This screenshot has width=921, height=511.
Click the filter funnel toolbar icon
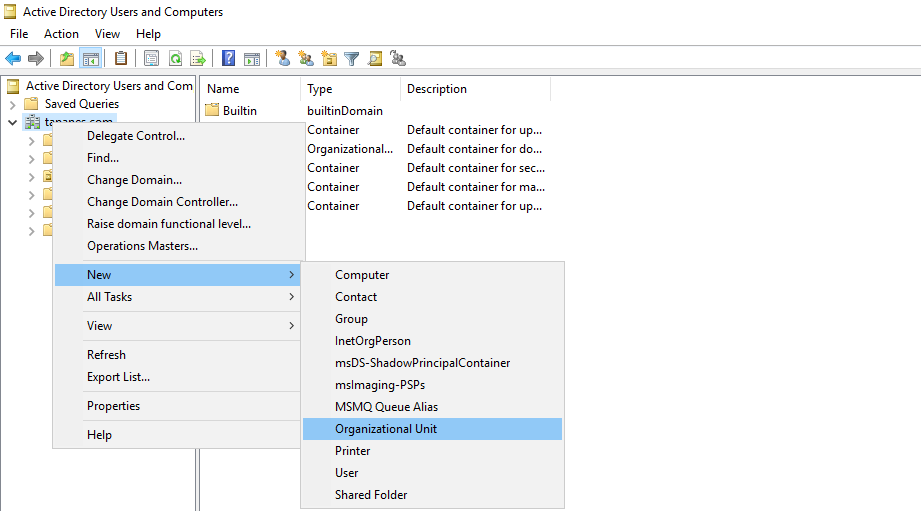click(x=352, y=59)
